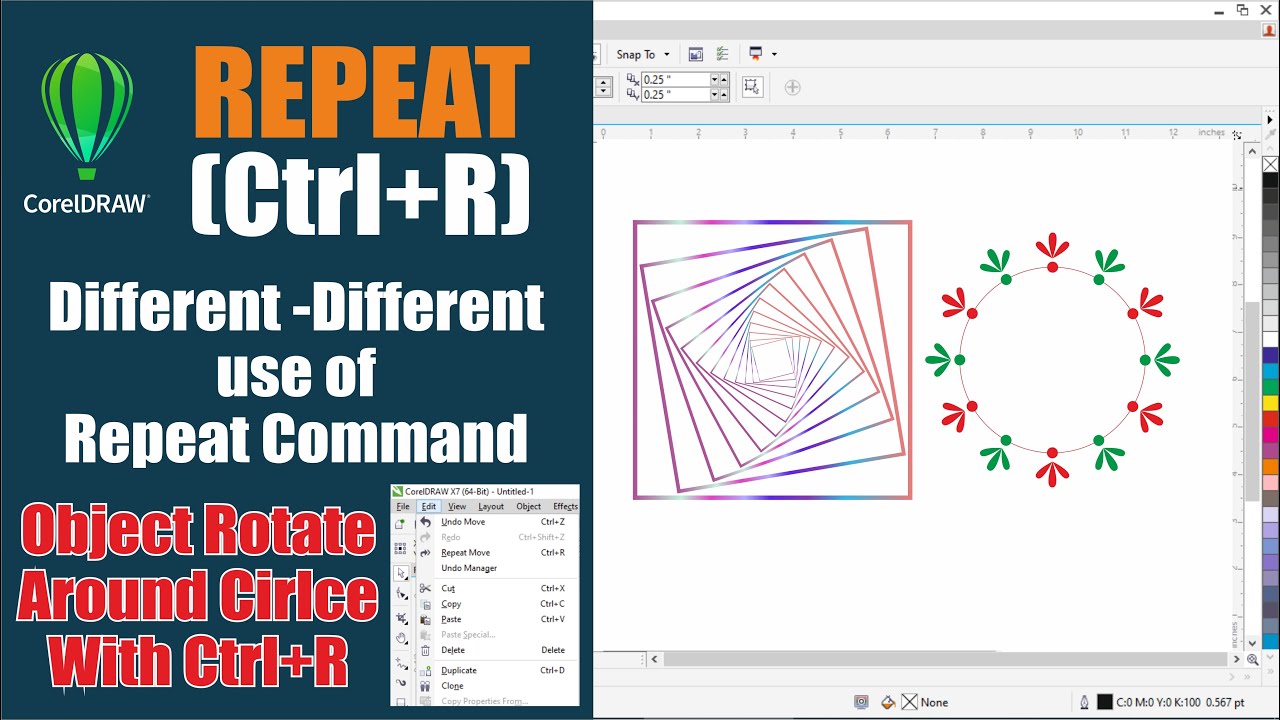Click the Fill bucket icon in status bar

tap(888, 702)
